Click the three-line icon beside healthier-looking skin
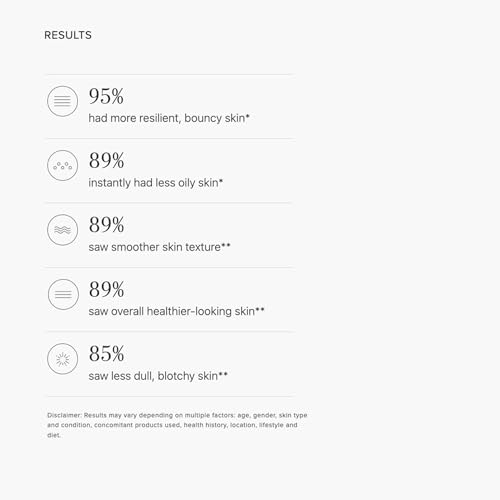Screen dimensions: 500x500 pyautogui.click(x=63, y=294)
